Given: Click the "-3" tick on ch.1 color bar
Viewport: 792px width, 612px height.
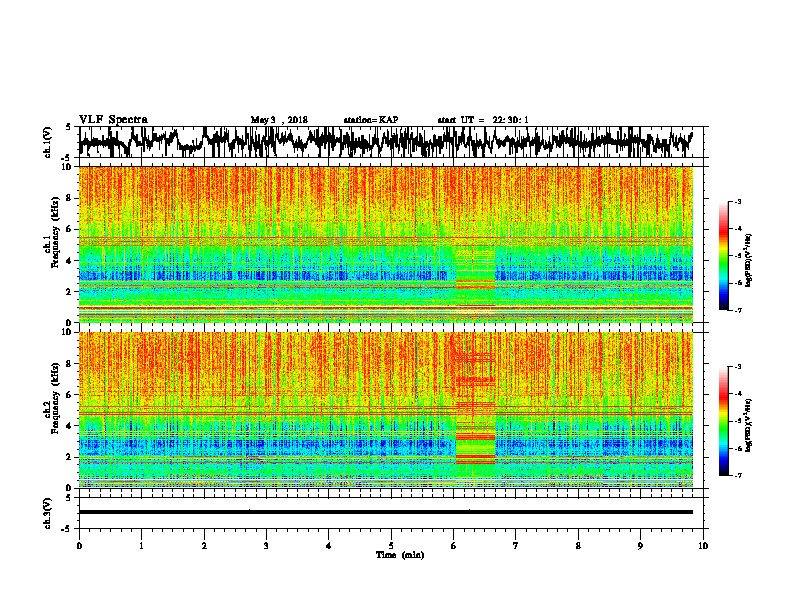Looking at the screenshot, I should (x=737, y=202).
